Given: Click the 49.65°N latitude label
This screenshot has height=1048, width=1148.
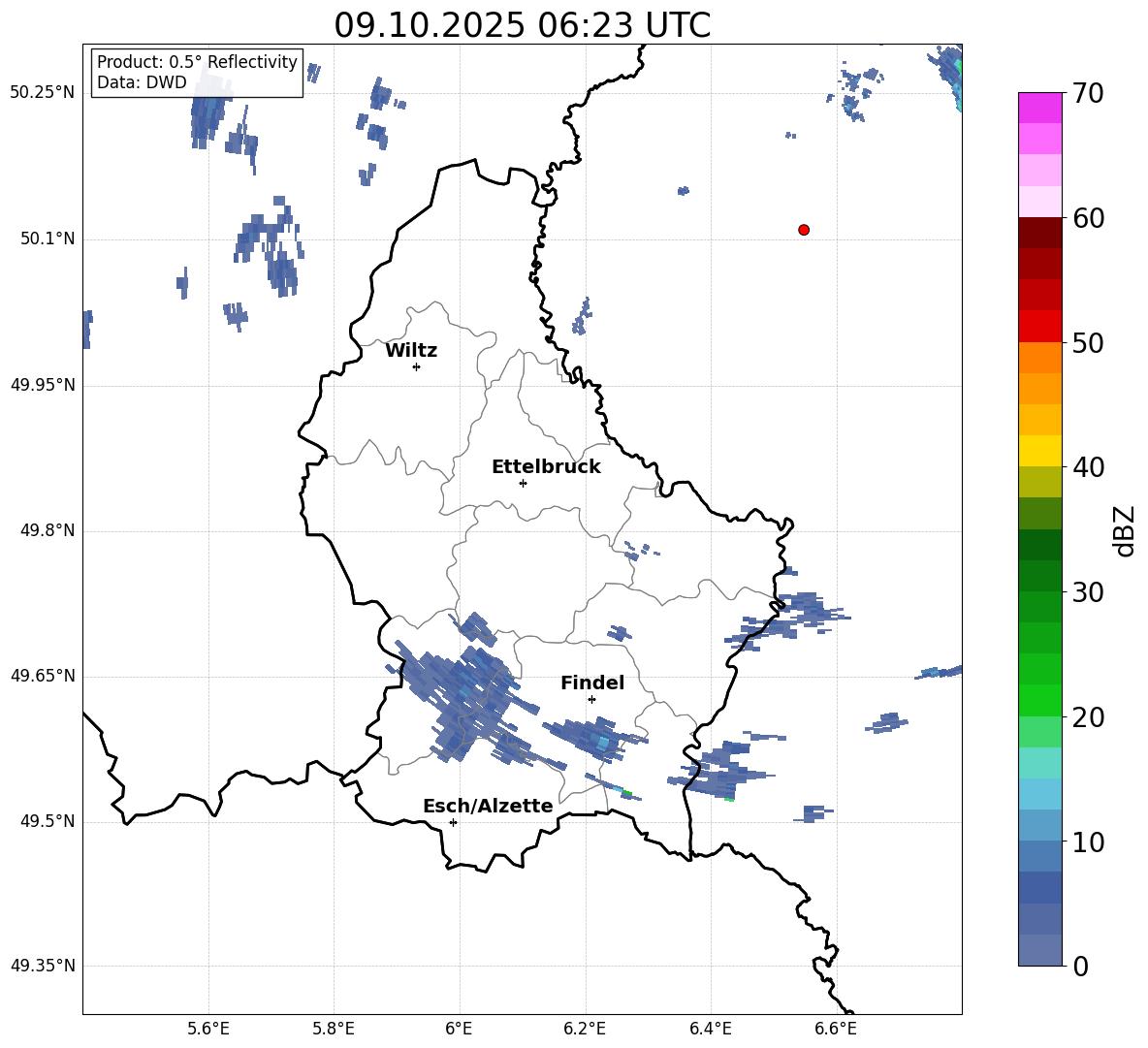Looking at the screenshot, I should click(x=42, y=676).
